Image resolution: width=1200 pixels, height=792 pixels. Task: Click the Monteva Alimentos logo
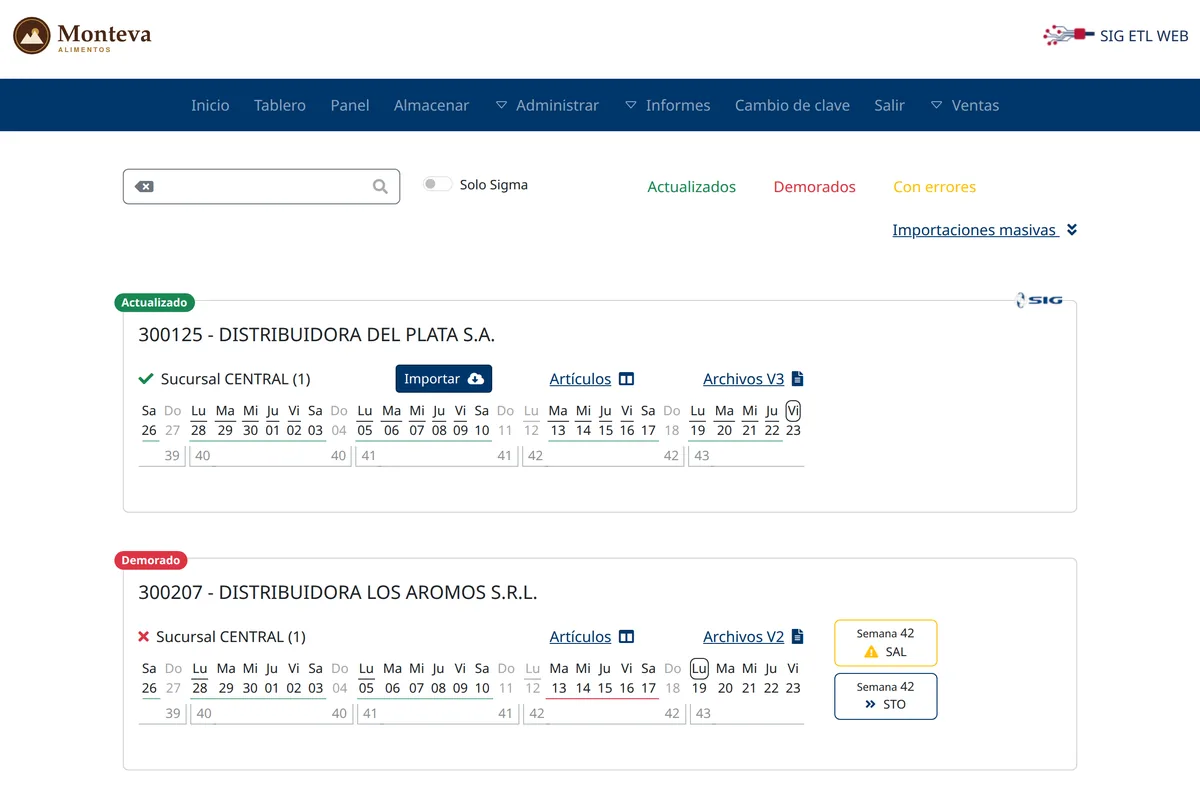click(x=82, y=37)
